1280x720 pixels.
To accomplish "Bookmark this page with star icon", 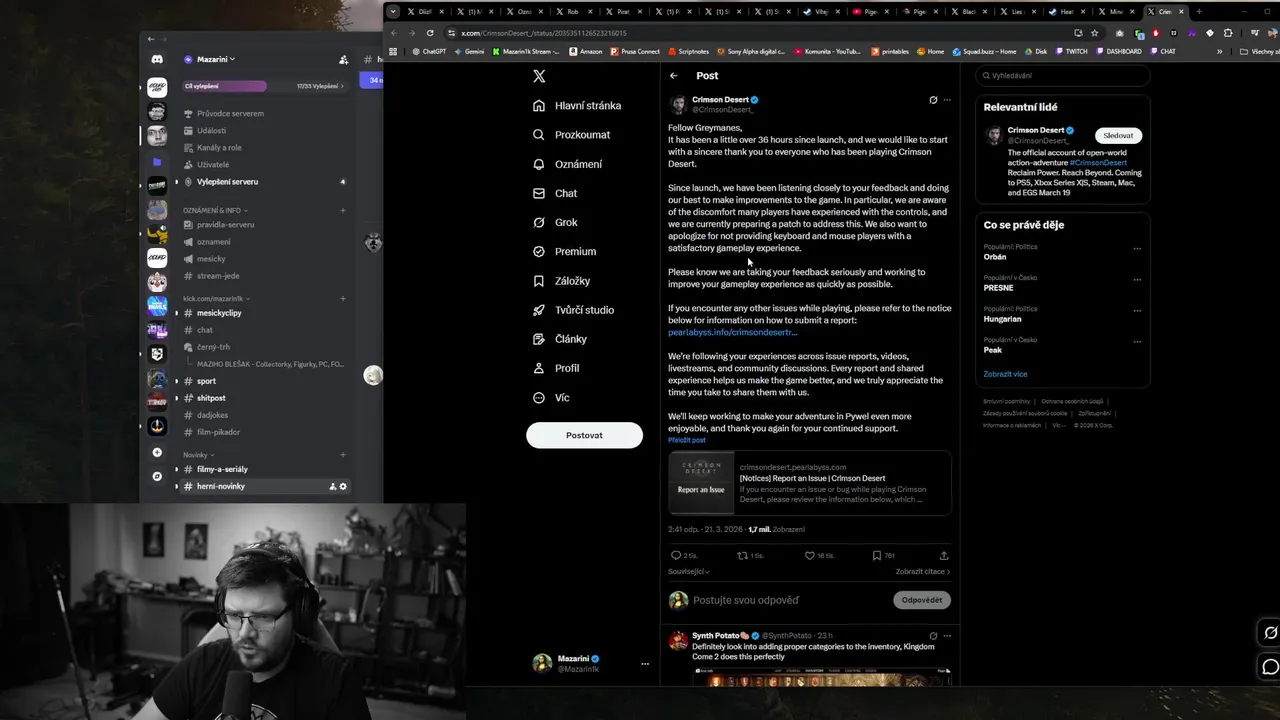I will click(1095, 33).
